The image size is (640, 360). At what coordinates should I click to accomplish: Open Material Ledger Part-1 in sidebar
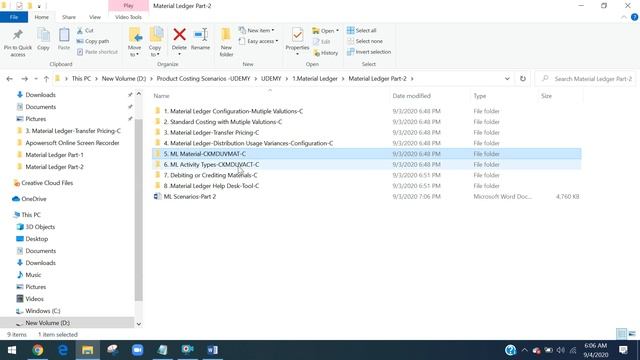point(54,155)
